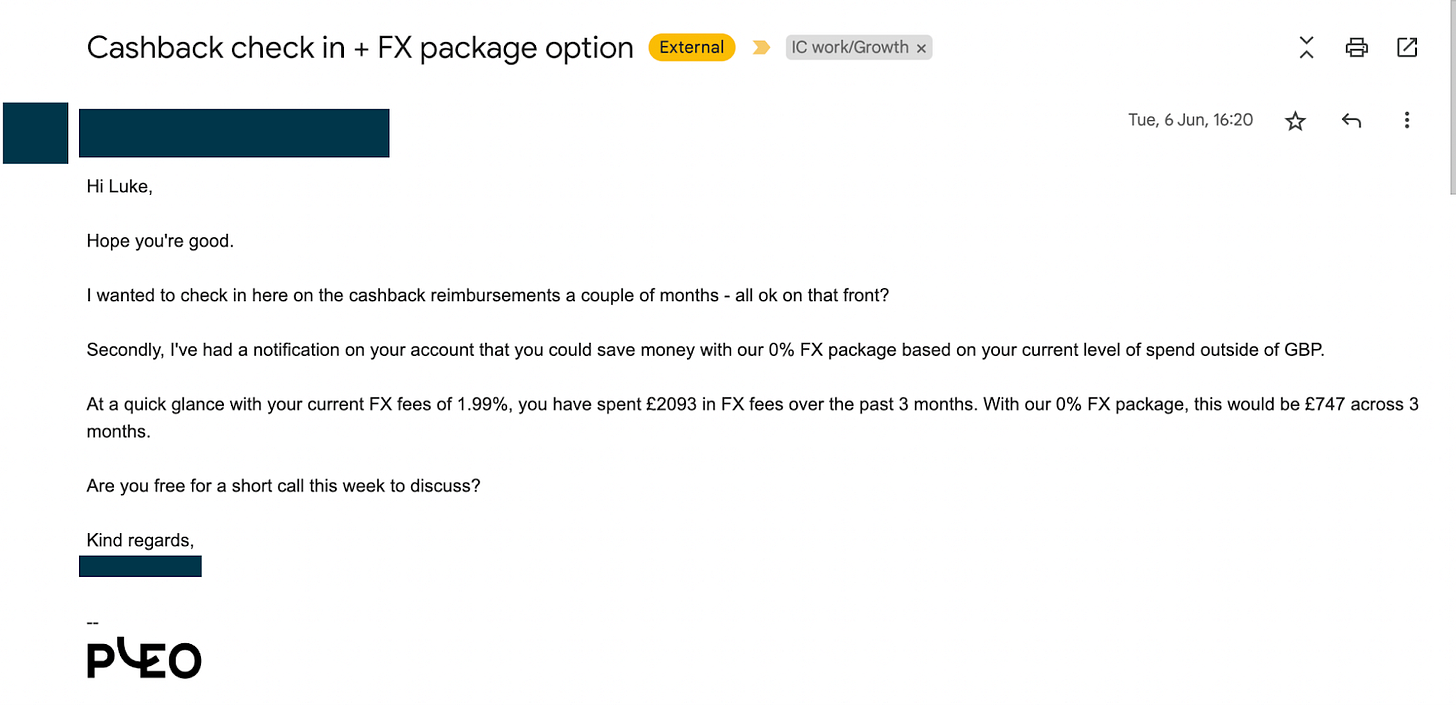The height and width of the screenshot is (705, 1456).
Task: Click the Hi Luke greeting line
Action: [x=119, y=186]
